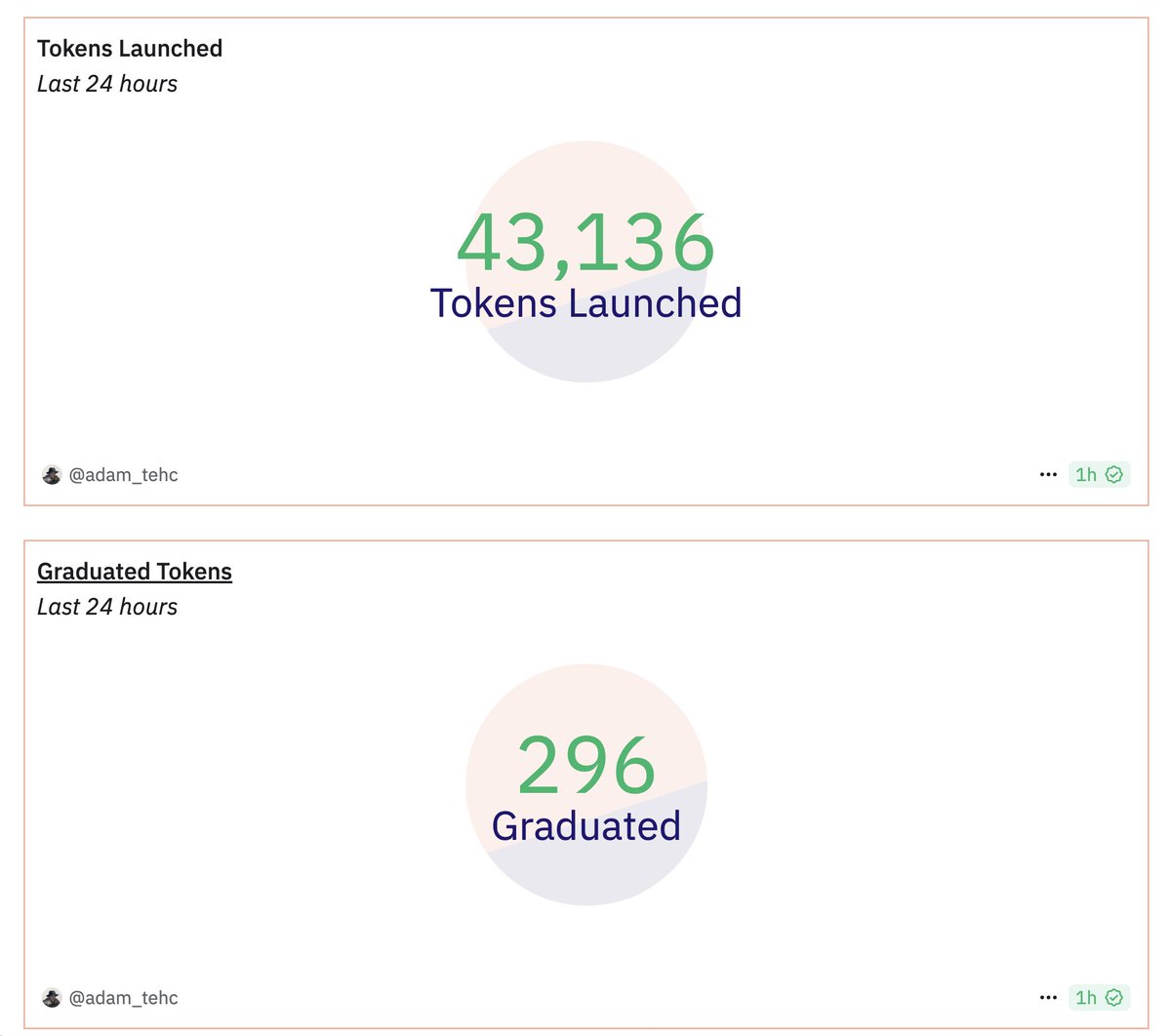Screen dimensions: 1171x1036
Task: Select the @adam_tehc avatar on bottom card
Action: (51, 997)
